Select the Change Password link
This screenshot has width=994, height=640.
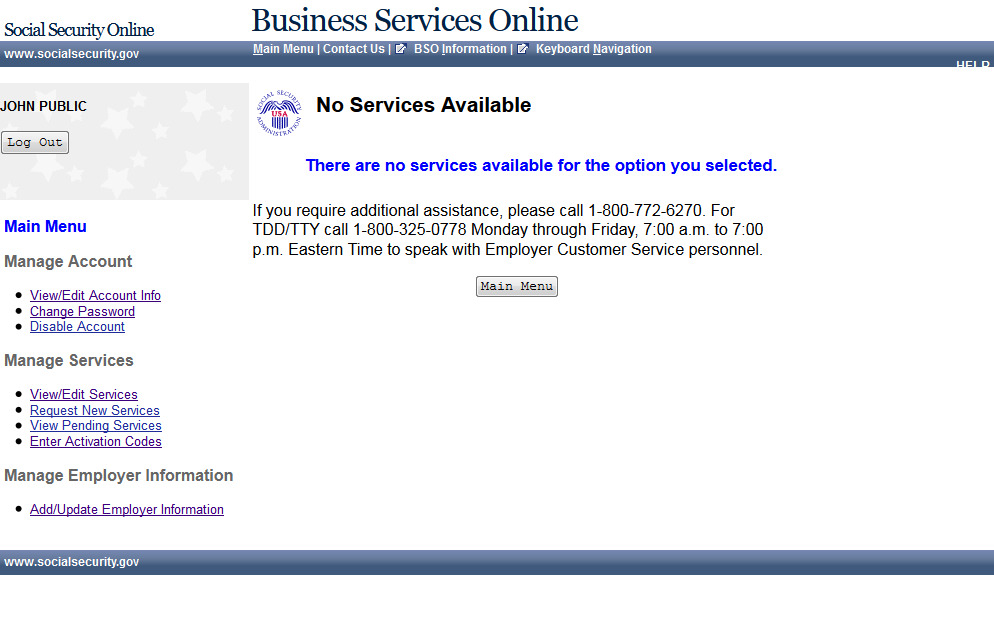tap(82, 311)
